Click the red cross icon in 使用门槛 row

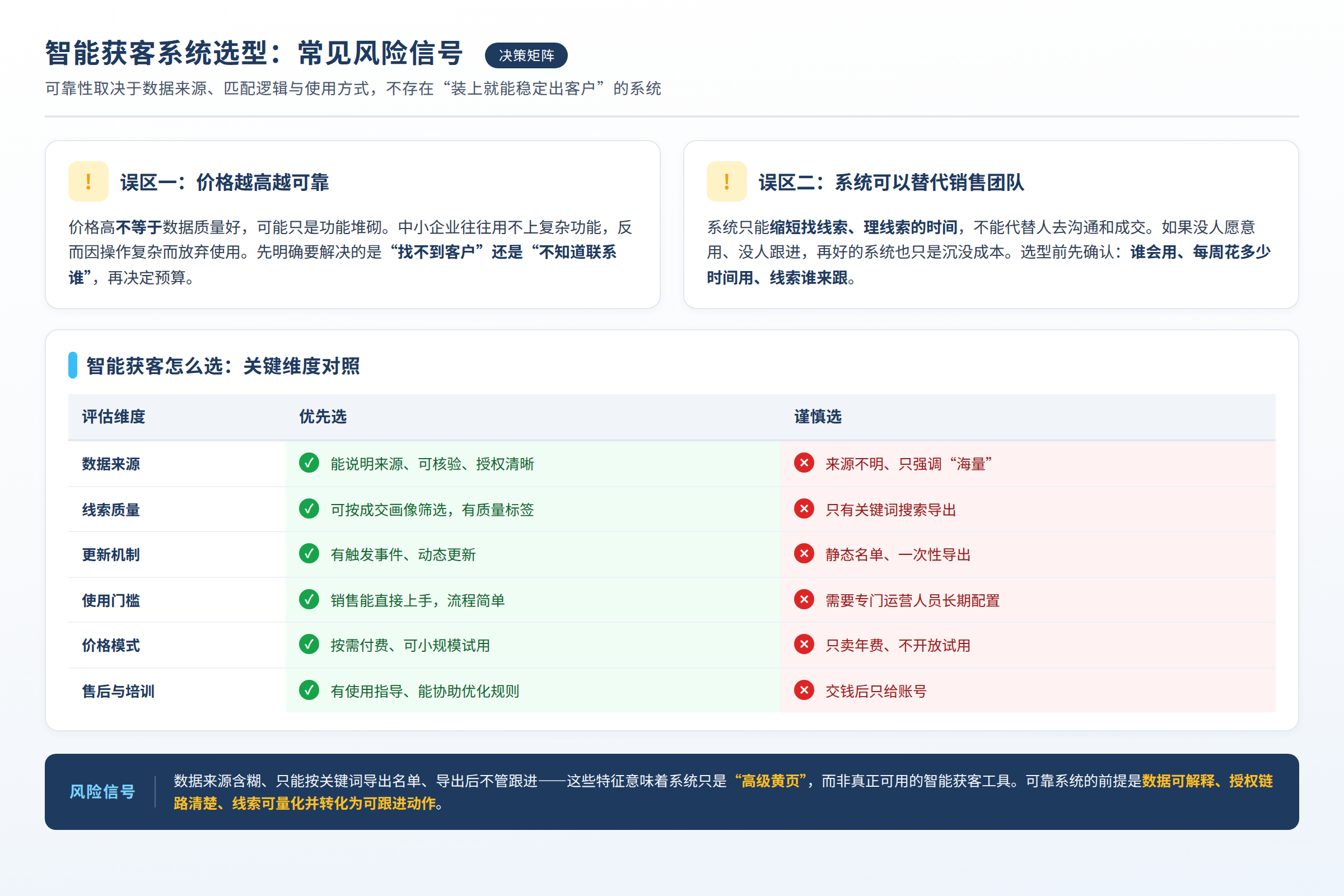(804, 599)
